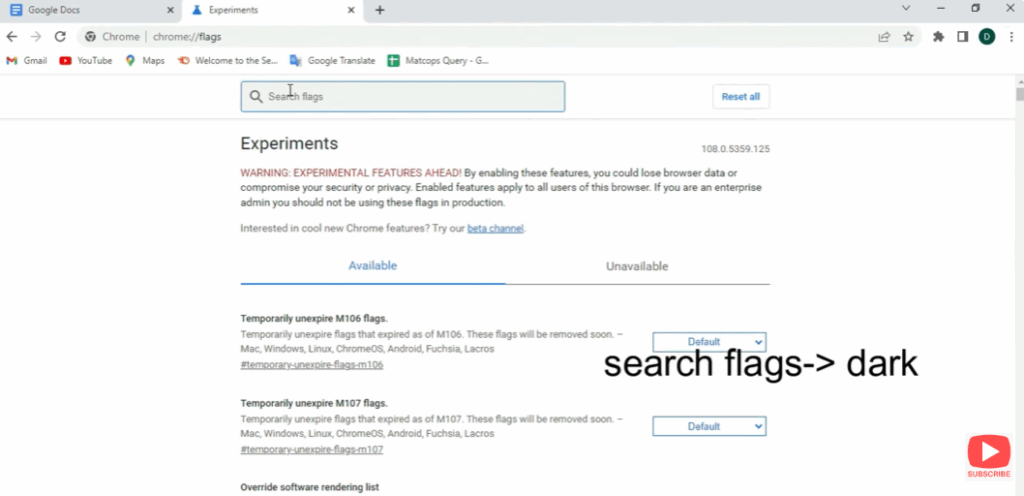Open the Extensions puzzle icon

[x=938, y=37]
